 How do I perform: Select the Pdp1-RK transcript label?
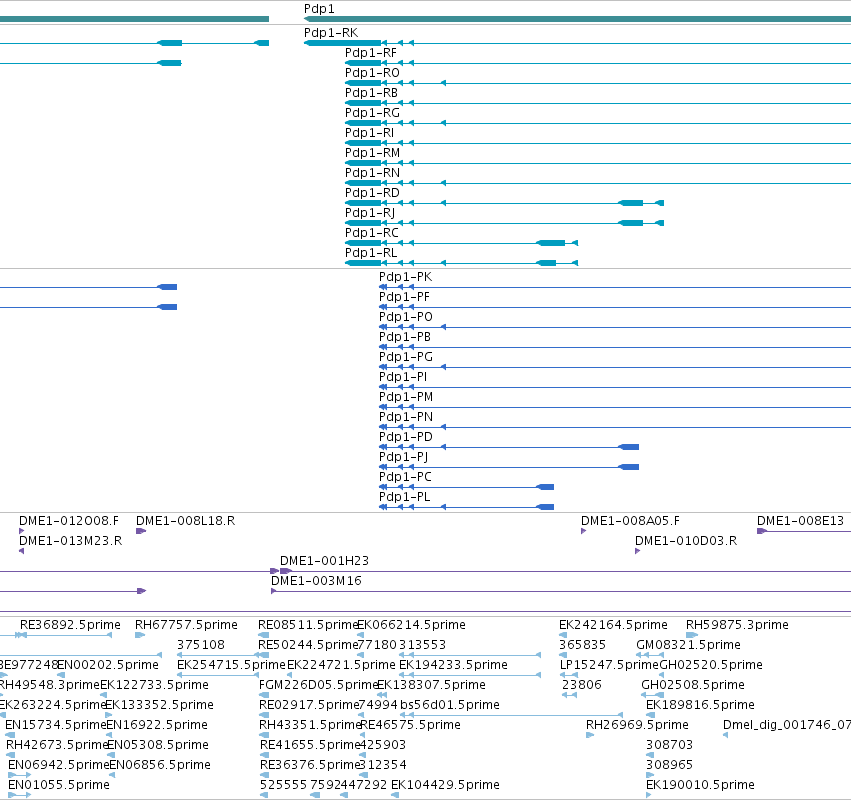click(331, 33)
